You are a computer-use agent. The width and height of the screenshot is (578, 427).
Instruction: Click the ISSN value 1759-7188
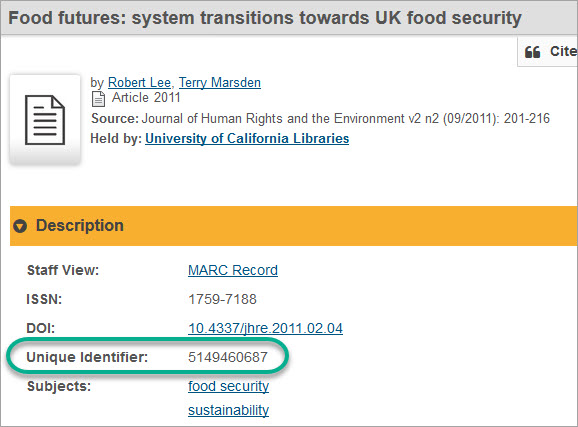[x=222, y=299]
